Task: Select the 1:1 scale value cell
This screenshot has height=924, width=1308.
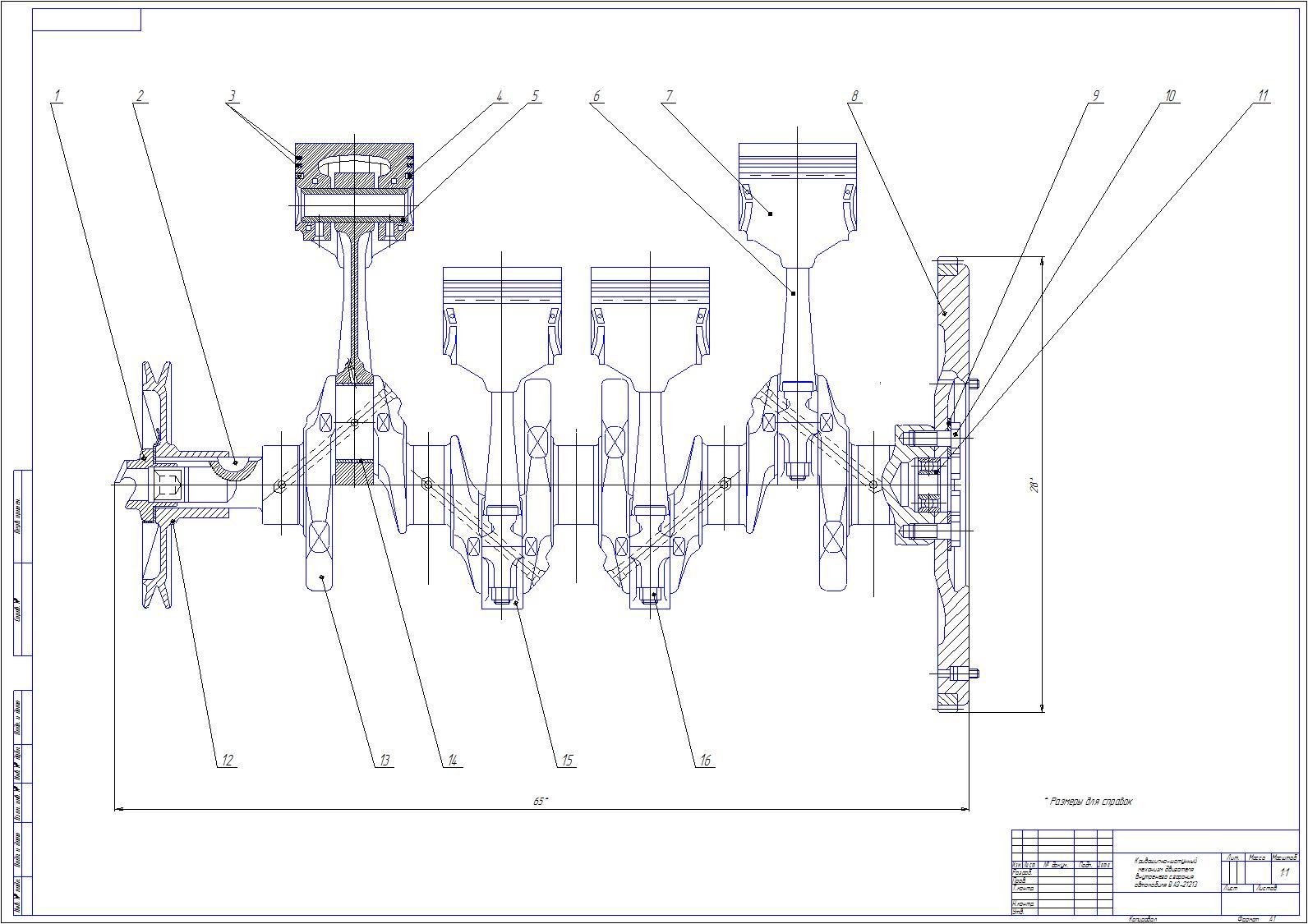Action: [x=1284, y=873]
